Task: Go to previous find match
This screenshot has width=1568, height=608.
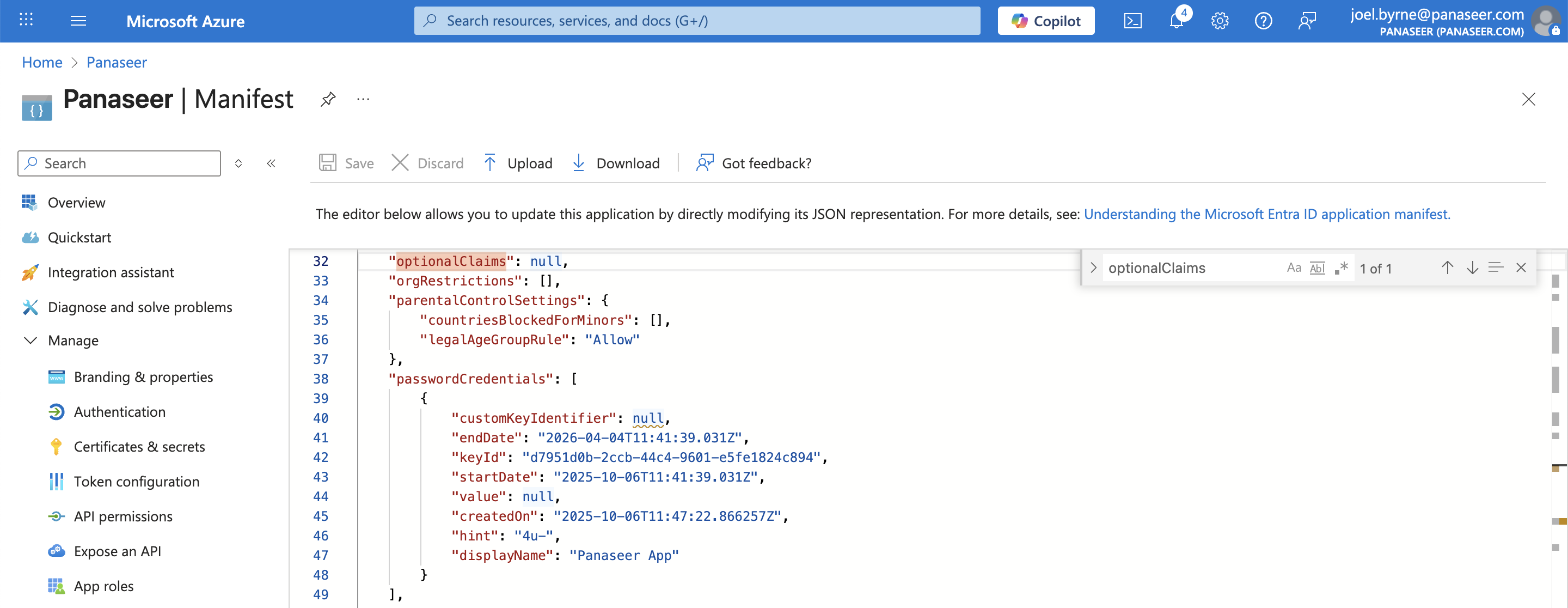Action: (1447, 267)
